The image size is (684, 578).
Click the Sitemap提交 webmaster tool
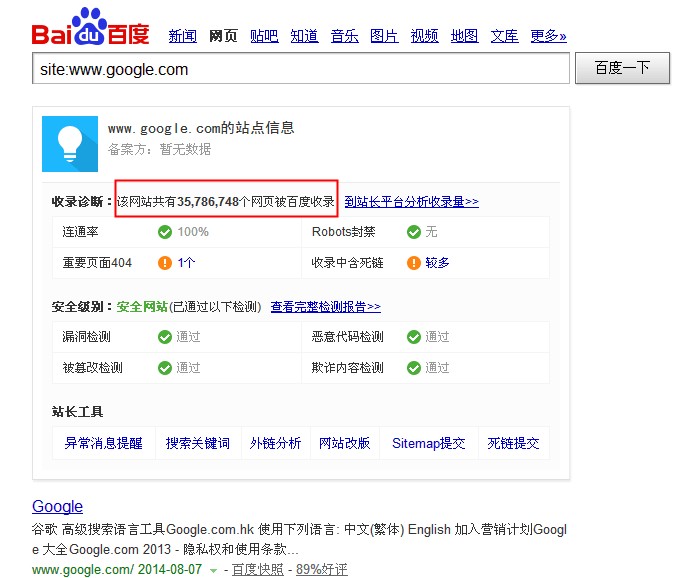tap(428, 443)
